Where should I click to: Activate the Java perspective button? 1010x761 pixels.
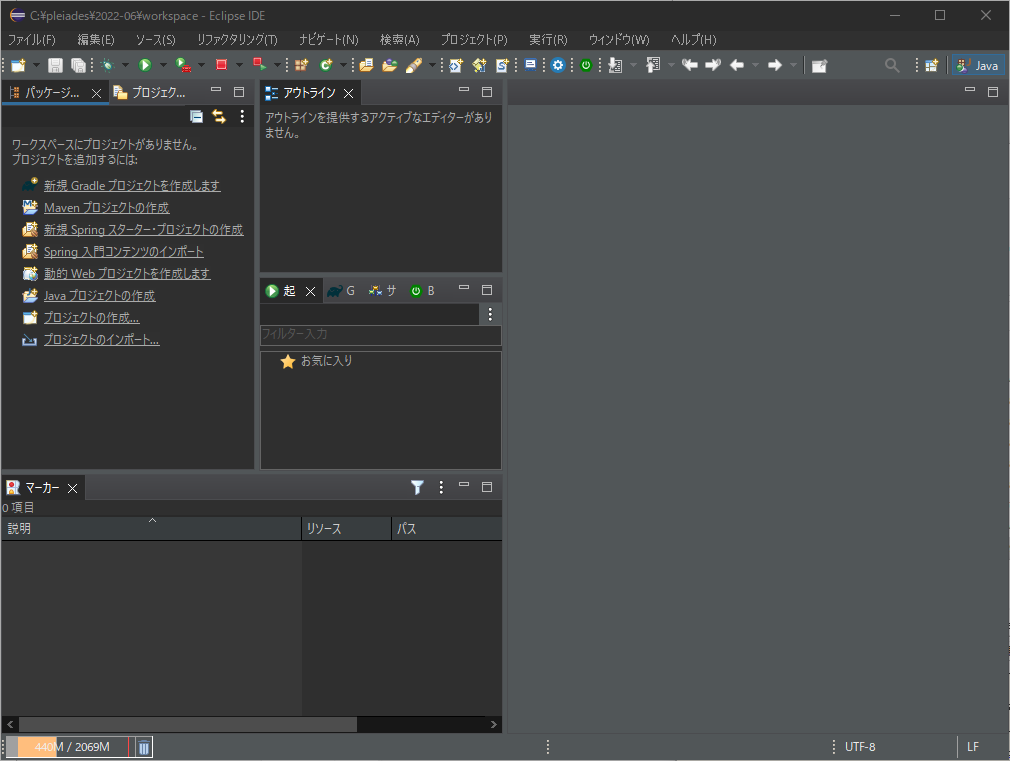pyautogui.click(x=977, y=64)
